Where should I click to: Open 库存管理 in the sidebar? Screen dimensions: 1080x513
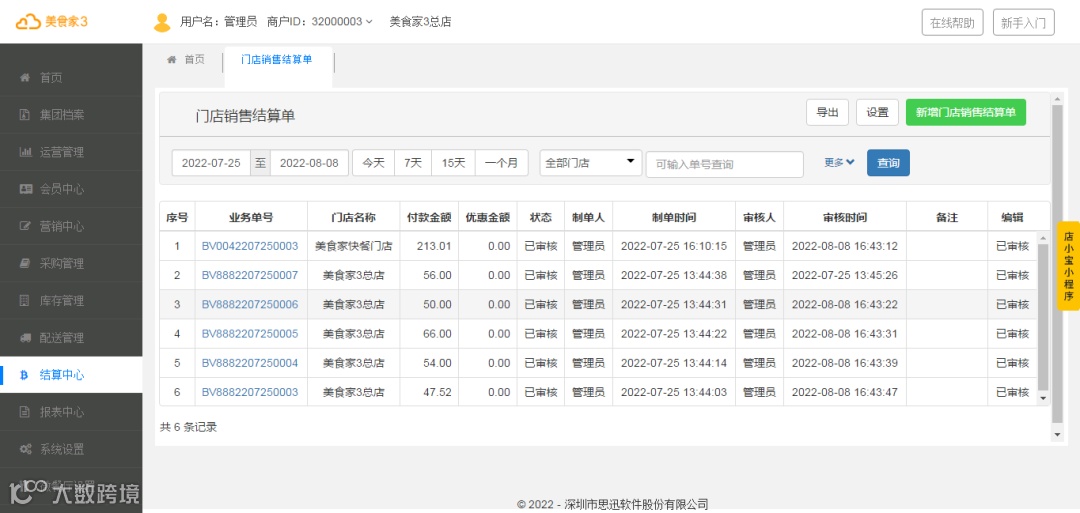click(71, 301)
